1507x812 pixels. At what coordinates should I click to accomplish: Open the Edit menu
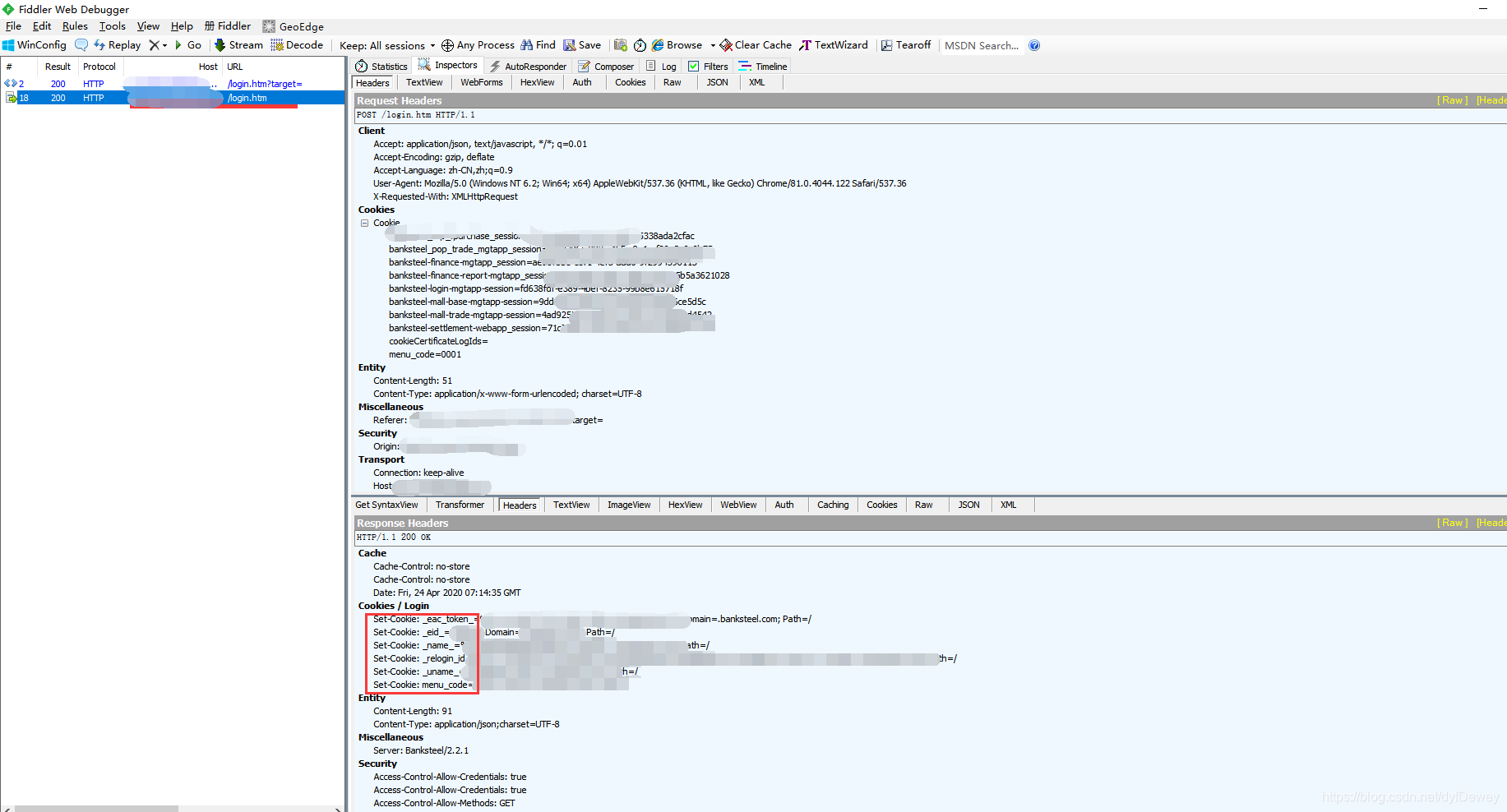pyautogui.click(x=42, y=26)
